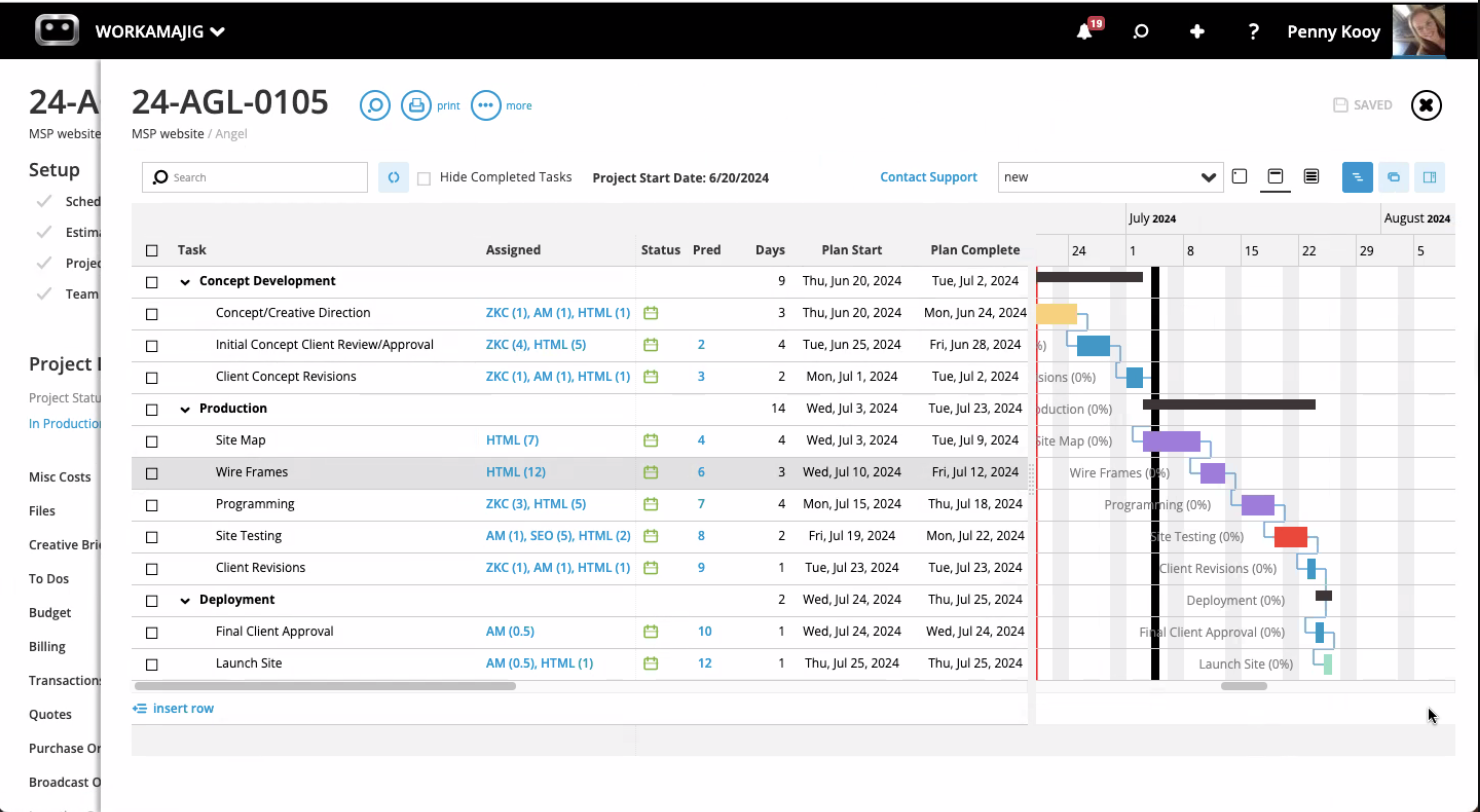This screenshot has height=812, width=1480.
Task: Open Billing in the left menu
Action: coord(47,646)
